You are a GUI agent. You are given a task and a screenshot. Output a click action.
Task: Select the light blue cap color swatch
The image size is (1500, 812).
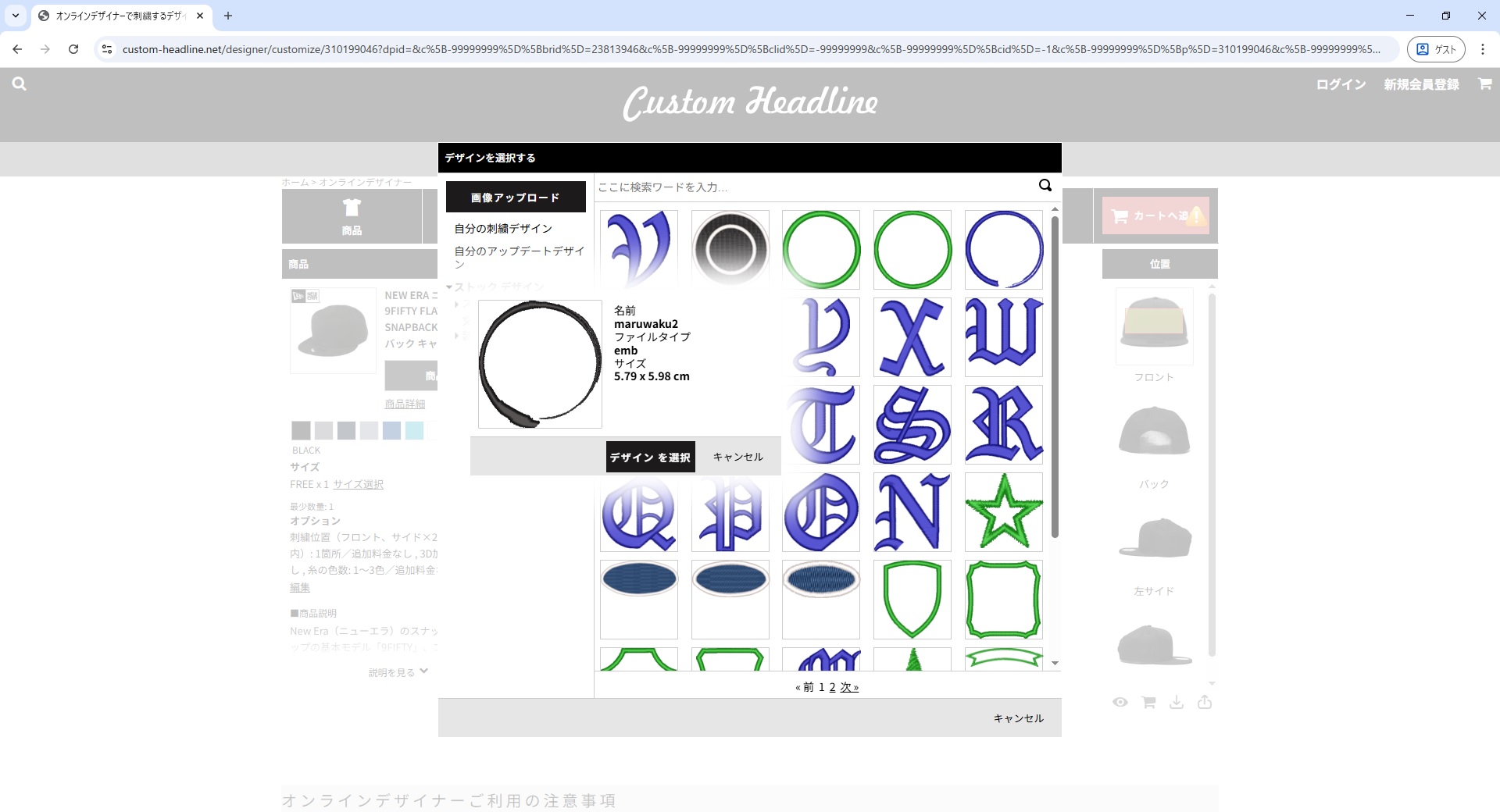point(414,430)
